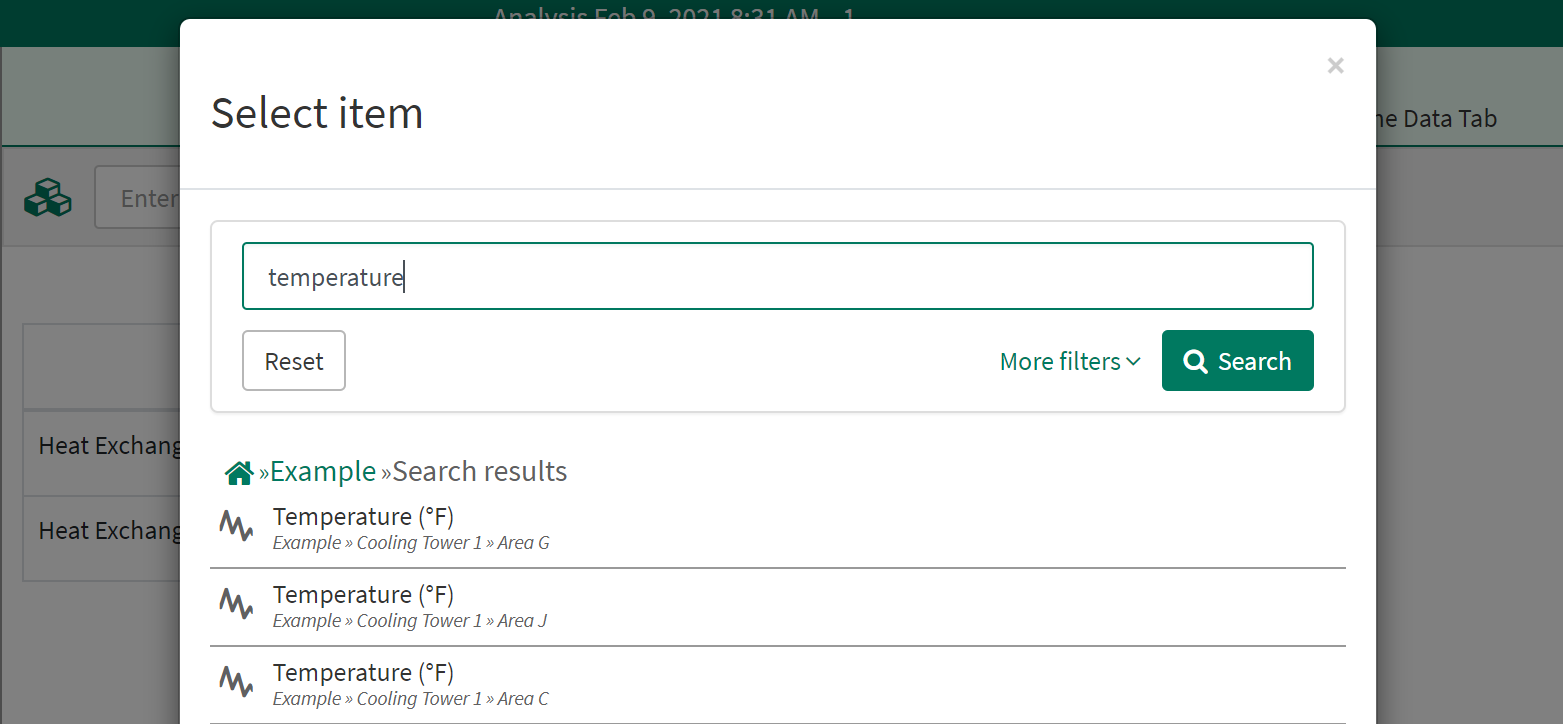
Task: Click the signal icon for Area G temperature
Action: (236, 525)
